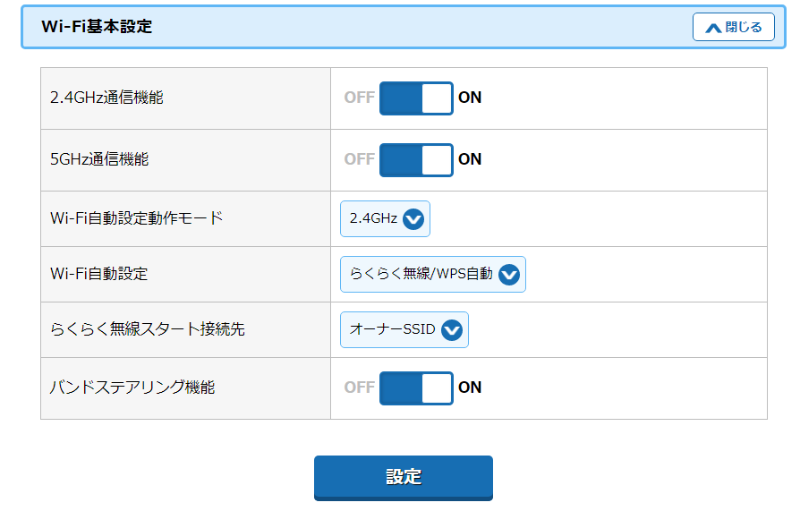800x511 pixels.
Task: Click the chevron icon on 閉じる button
Action: pyautogui.click(x=713, y=28)
